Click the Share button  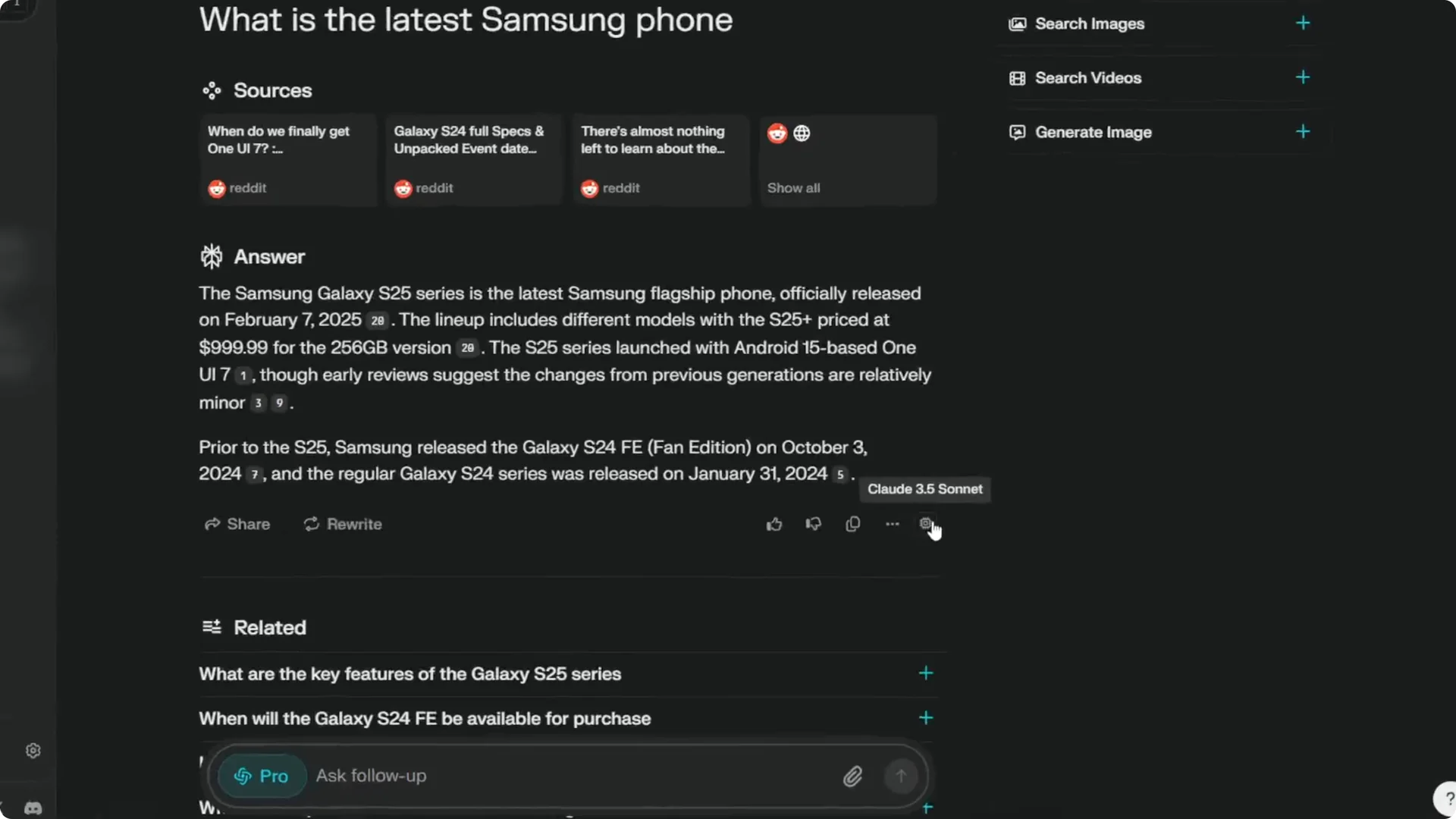pyautogui.click(x=237, y=524)
